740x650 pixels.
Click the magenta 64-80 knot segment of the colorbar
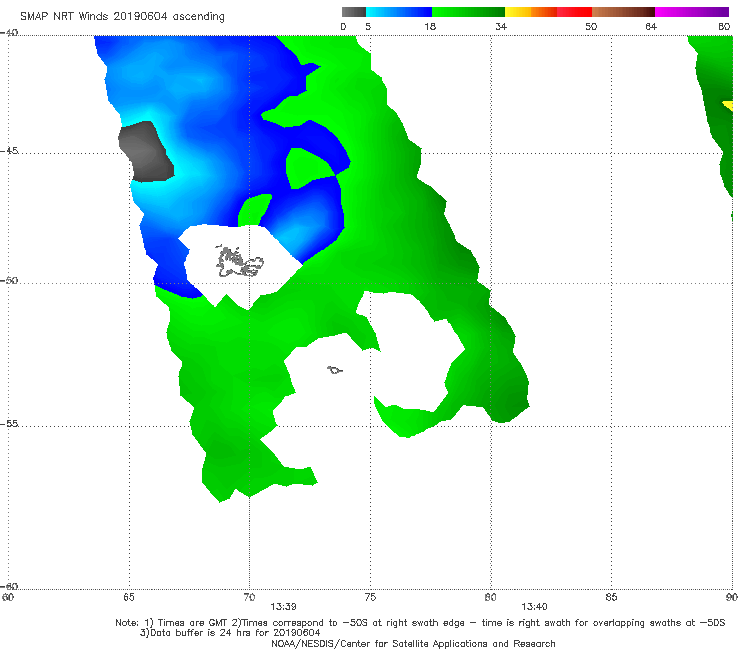pos(692,12)
